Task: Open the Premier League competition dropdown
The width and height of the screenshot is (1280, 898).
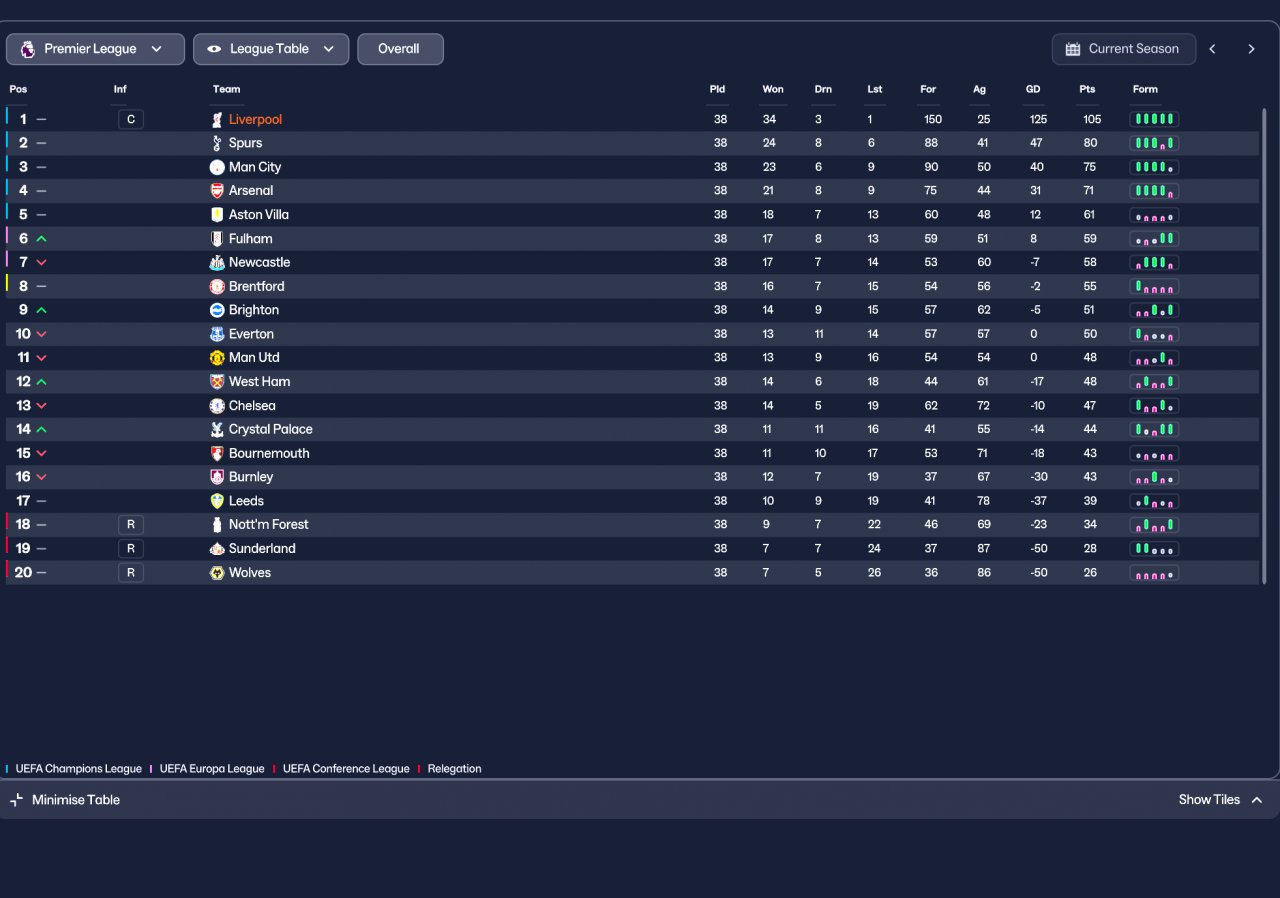Action: (x=95, y=49)
